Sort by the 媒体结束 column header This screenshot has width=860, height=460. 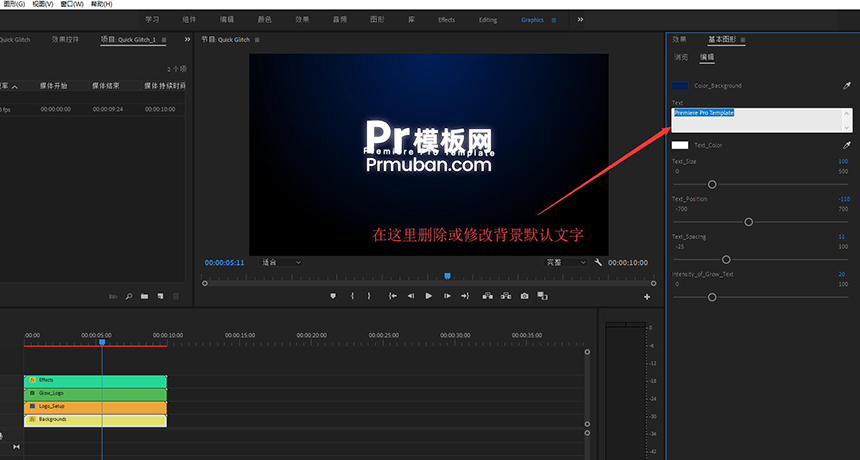[105, 86]
